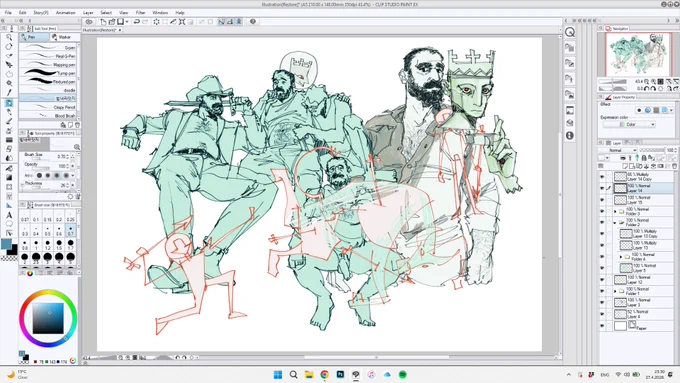
Task: Click the Save icon in command bar
Action: coord(121,22)
